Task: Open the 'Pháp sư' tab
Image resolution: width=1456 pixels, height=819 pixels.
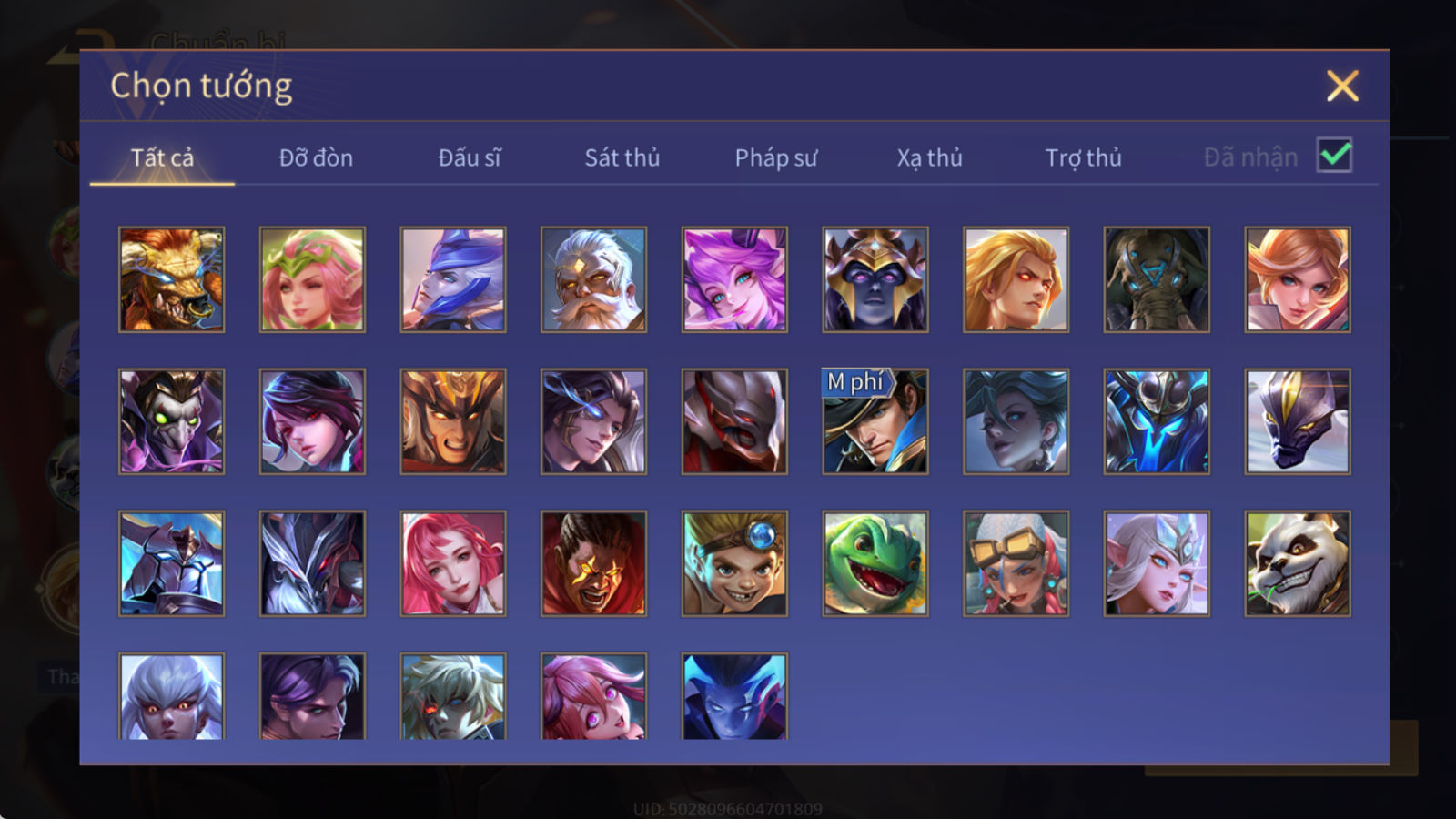Action: click(x=775, y=157)
